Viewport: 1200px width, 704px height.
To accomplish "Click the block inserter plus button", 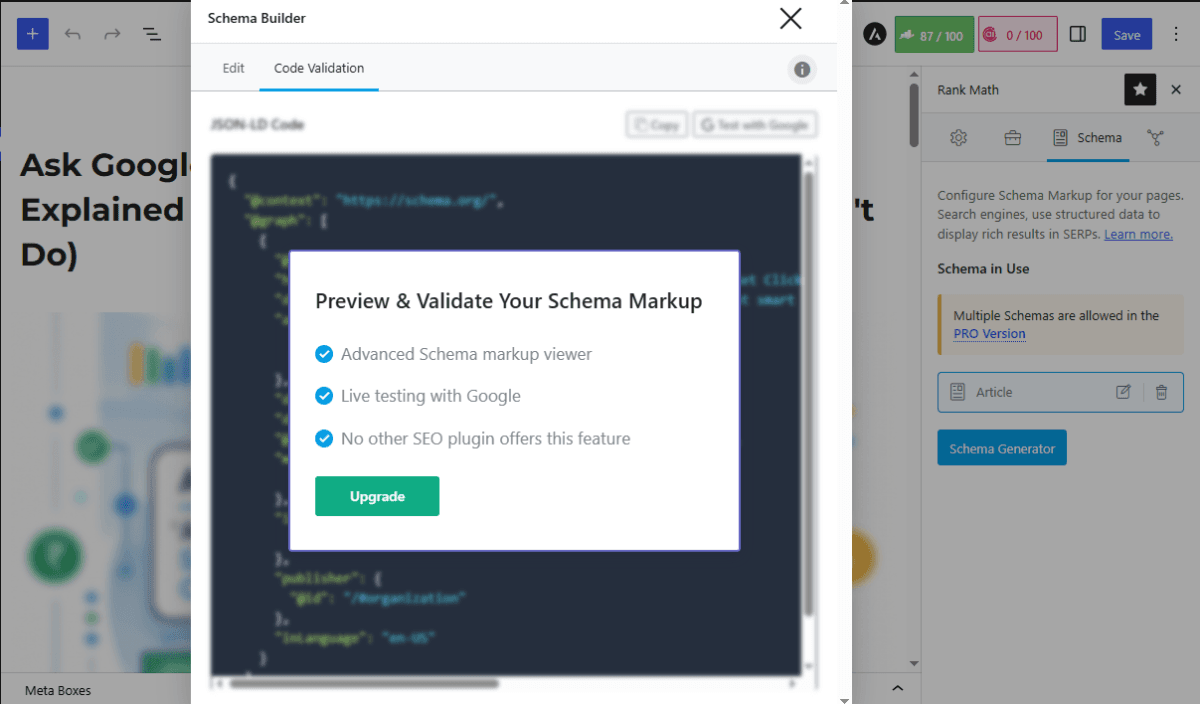I will [x=32, y=34].
